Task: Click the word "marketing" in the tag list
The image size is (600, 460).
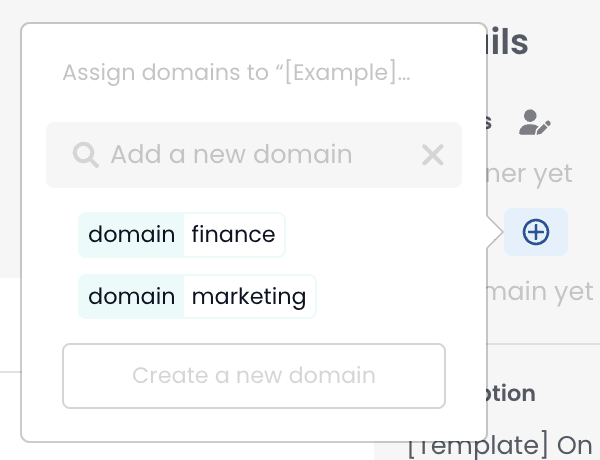Action: tap(249, 297)
